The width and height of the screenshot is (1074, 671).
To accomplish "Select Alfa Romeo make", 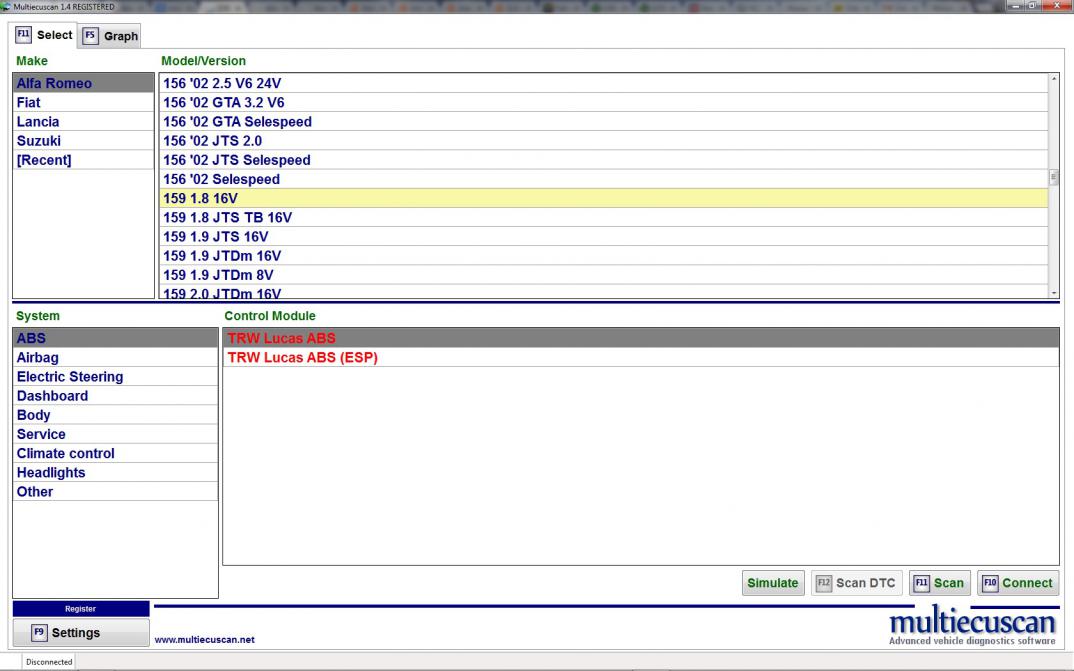I will point(84,83).
